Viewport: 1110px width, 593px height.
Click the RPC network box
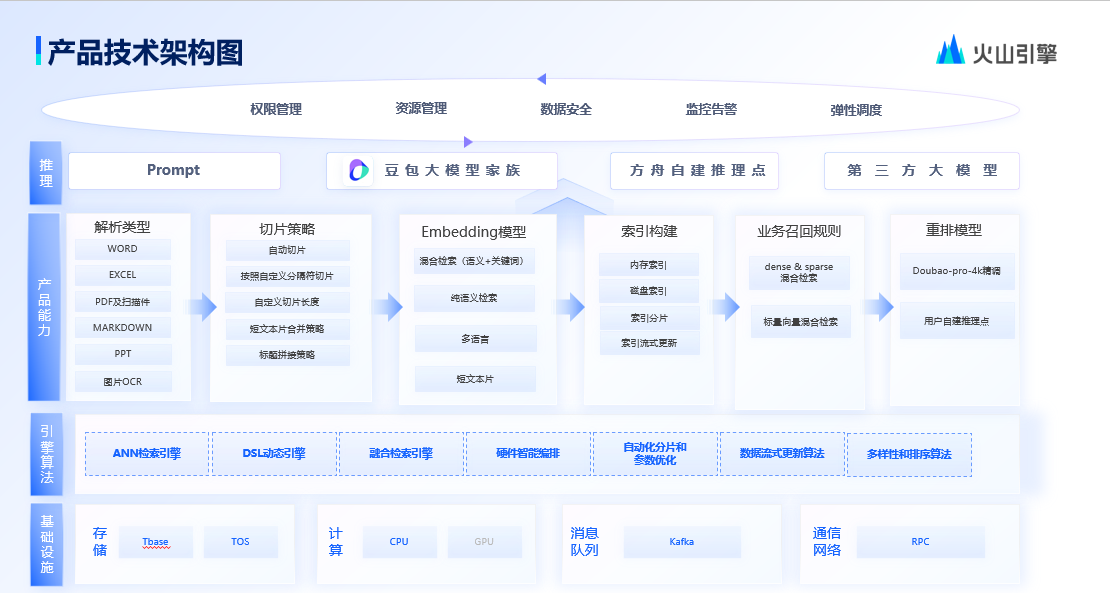tap(920, 542)
